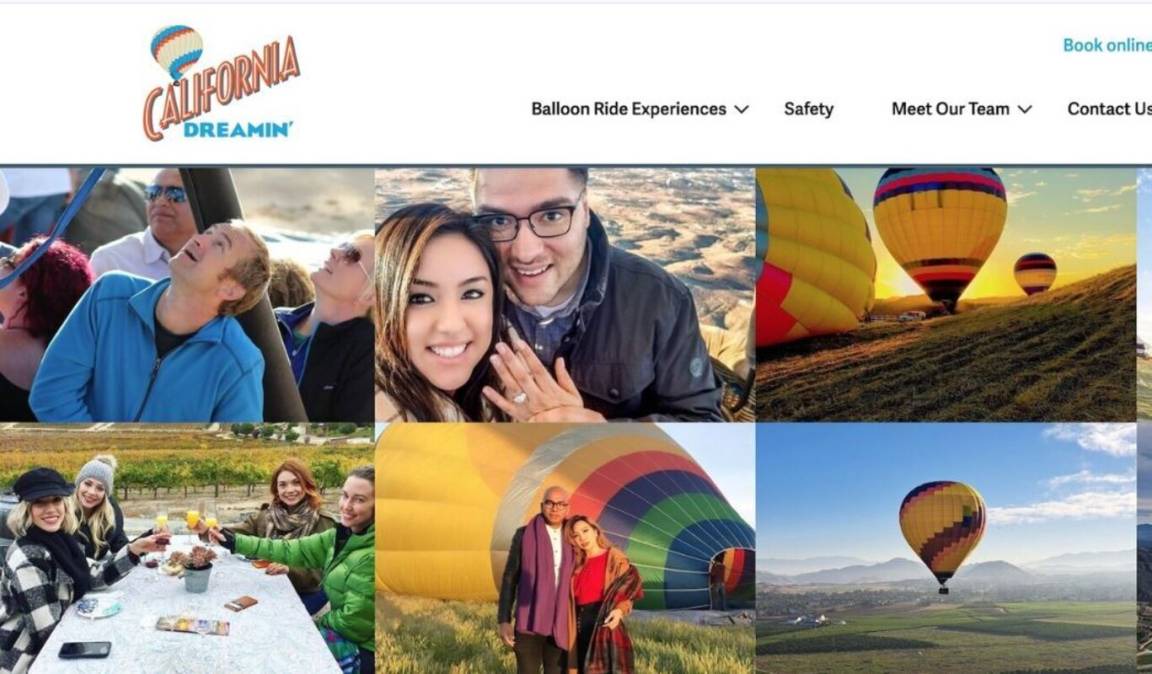Open the Safety page
The image size is (1152, 674).
(808, 109)
